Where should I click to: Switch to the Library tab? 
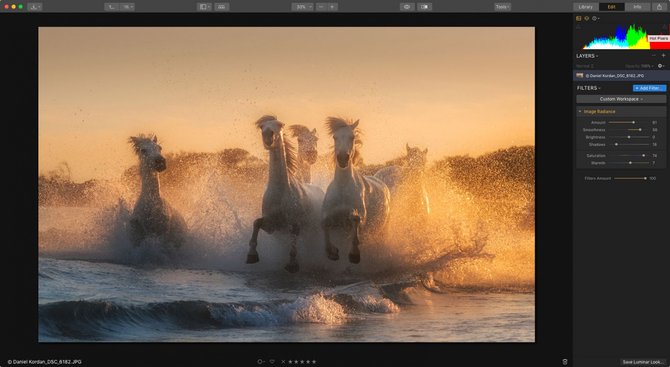point(586,7)
